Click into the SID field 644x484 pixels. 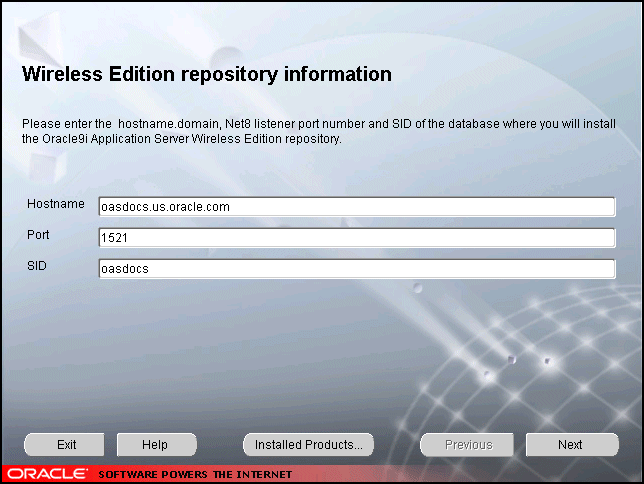[357, 269]
